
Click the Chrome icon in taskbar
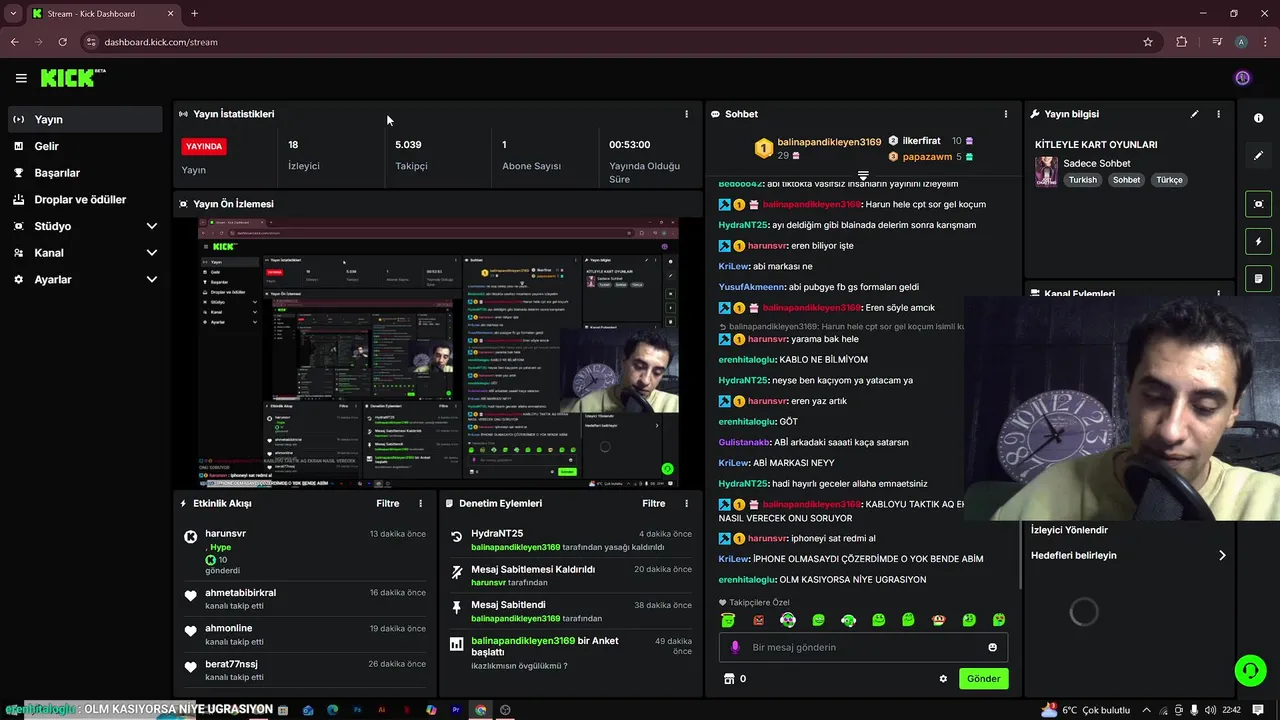point(481,710)
